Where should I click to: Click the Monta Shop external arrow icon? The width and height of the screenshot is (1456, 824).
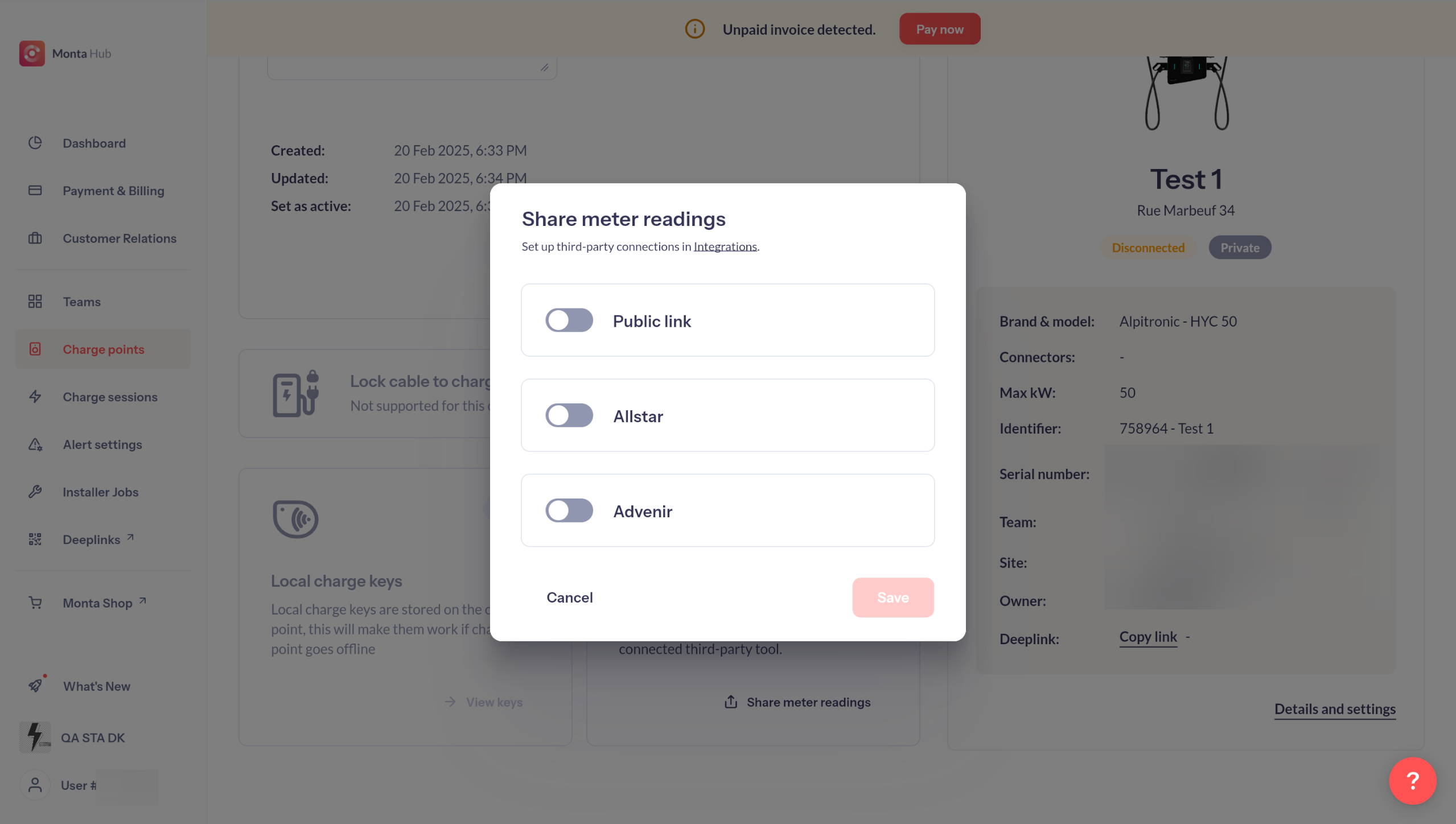143,600
